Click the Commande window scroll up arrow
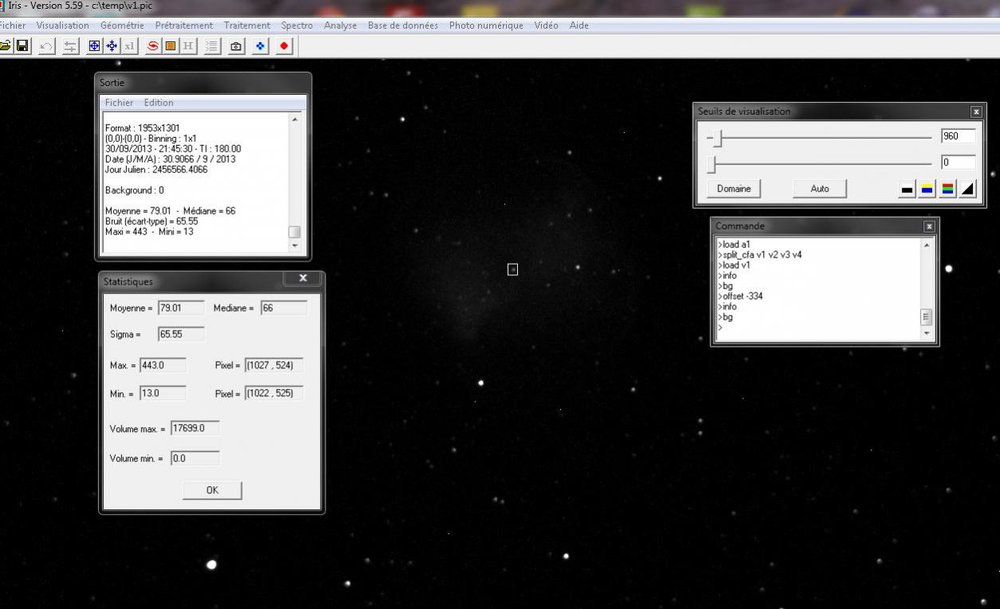Viewport: 1000px width, 609px height. (927, 246)
